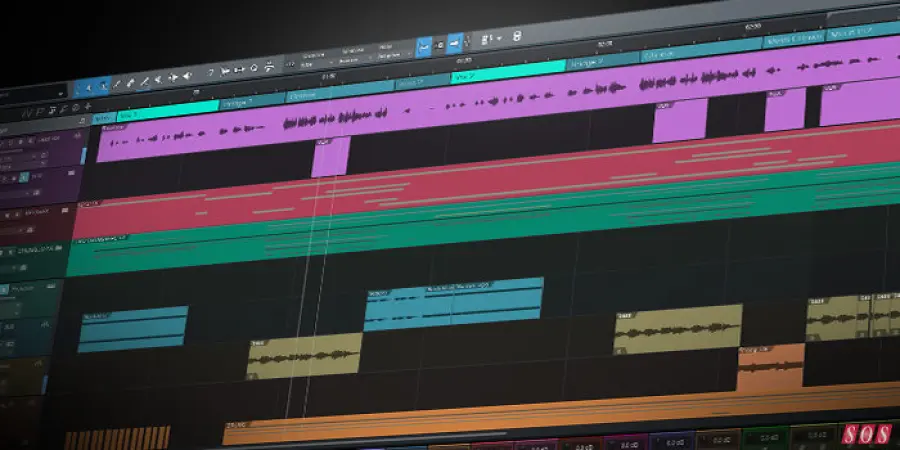Select the yellow audio clip right of center
The width and height of the screenshot is (900, 450).
click(678, 329)
